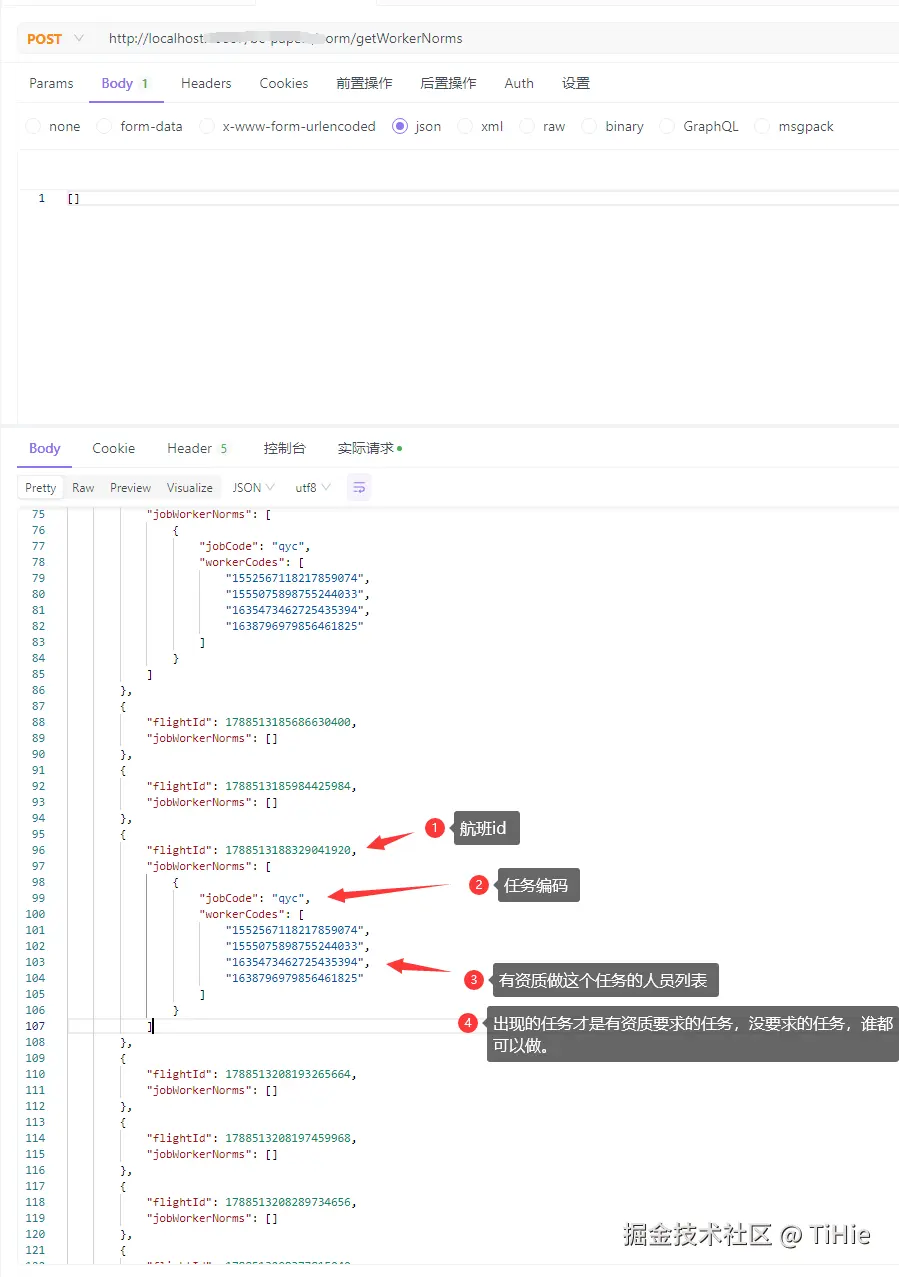Click workerCode on response line 103

[297, 962]
